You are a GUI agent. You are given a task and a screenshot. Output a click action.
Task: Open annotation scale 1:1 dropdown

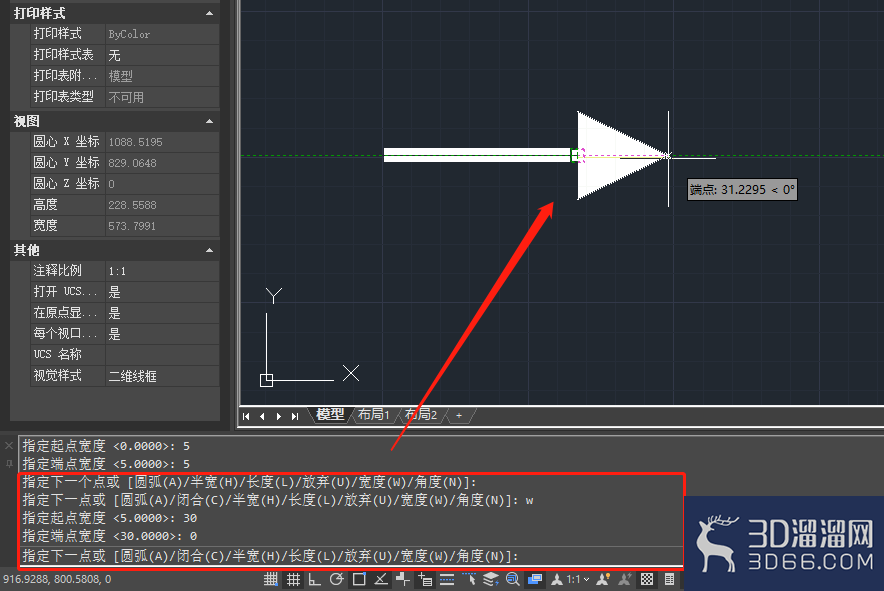coord(578,579)
